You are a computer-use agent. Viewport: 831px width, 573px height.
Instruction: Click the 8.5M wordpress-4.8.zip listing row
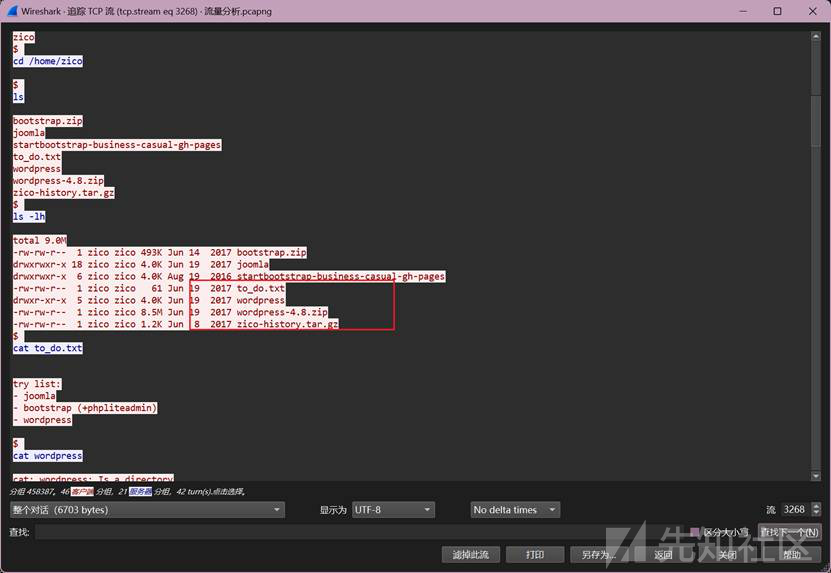[170, 312]
